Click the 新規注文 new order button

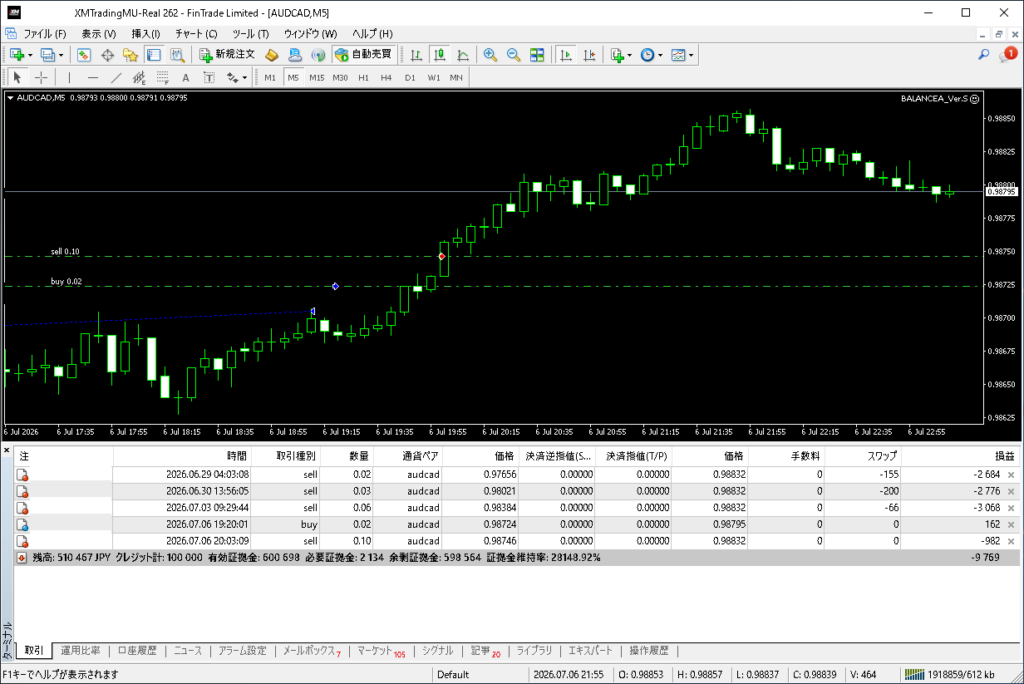click(227, 55)
